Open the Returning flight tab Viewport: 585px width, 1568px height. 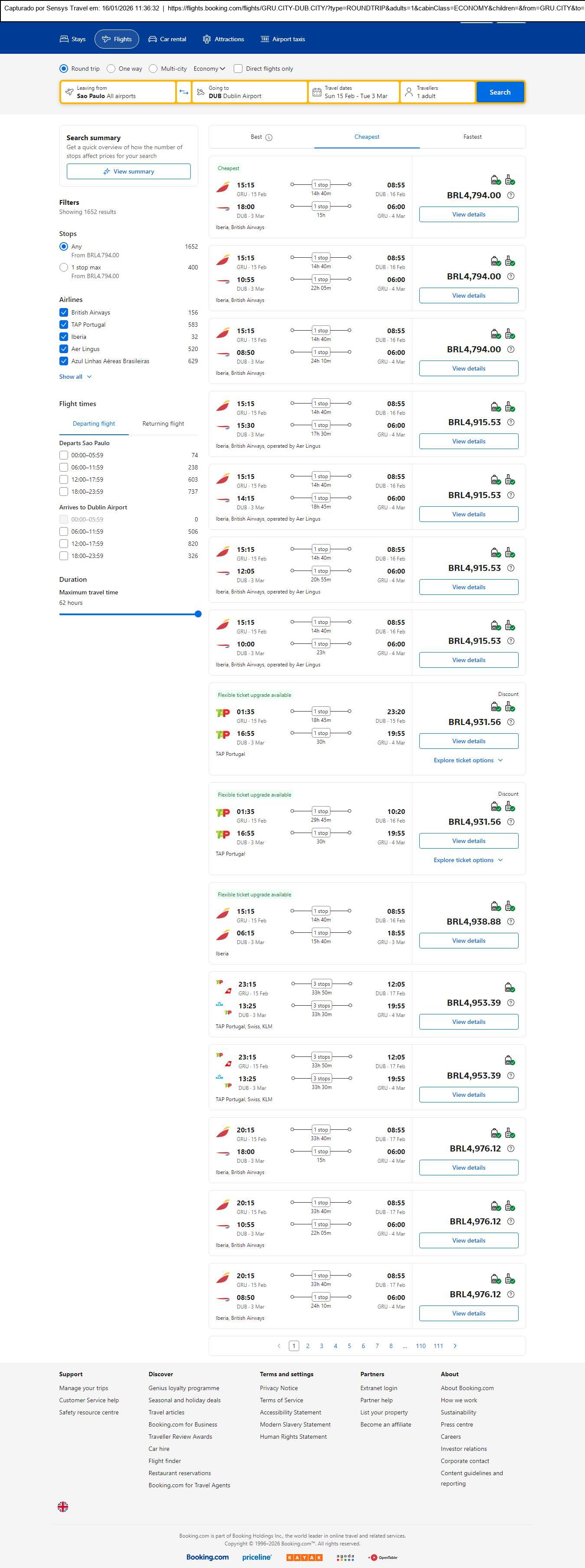click(x=163, y=423)
